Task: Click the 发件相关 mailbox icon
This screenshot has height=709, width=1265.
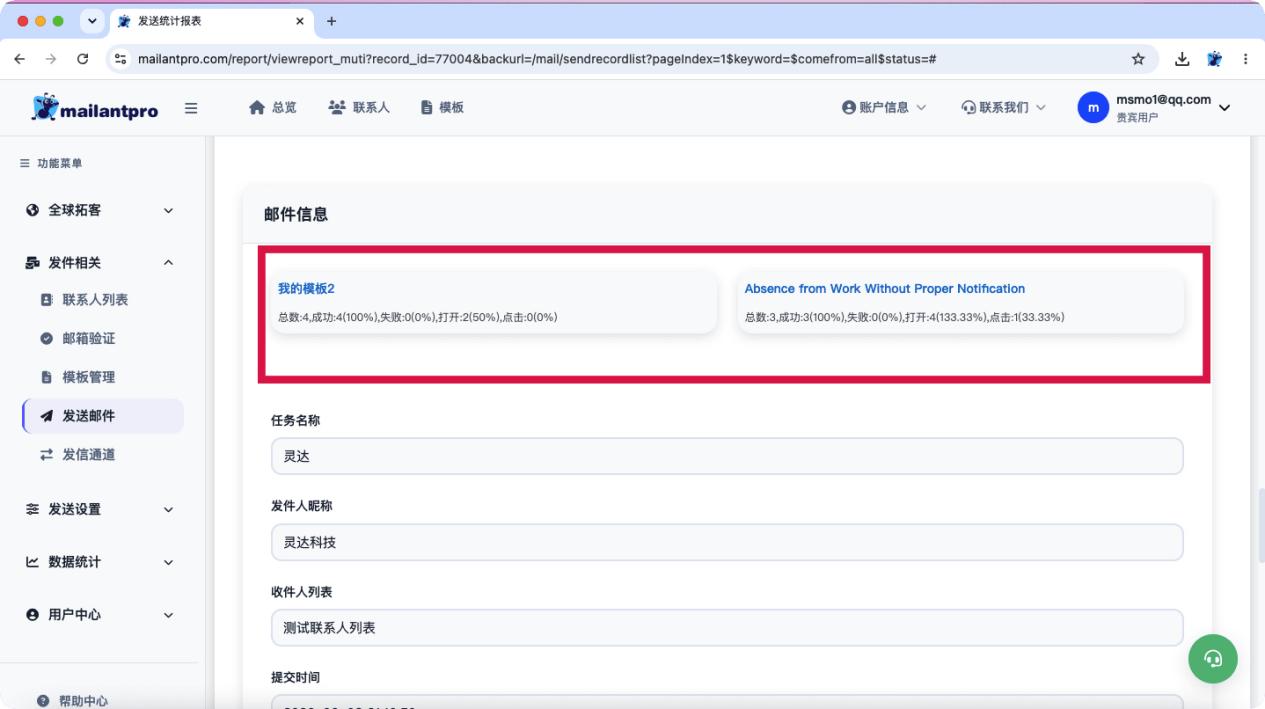Action: (32, 262)
